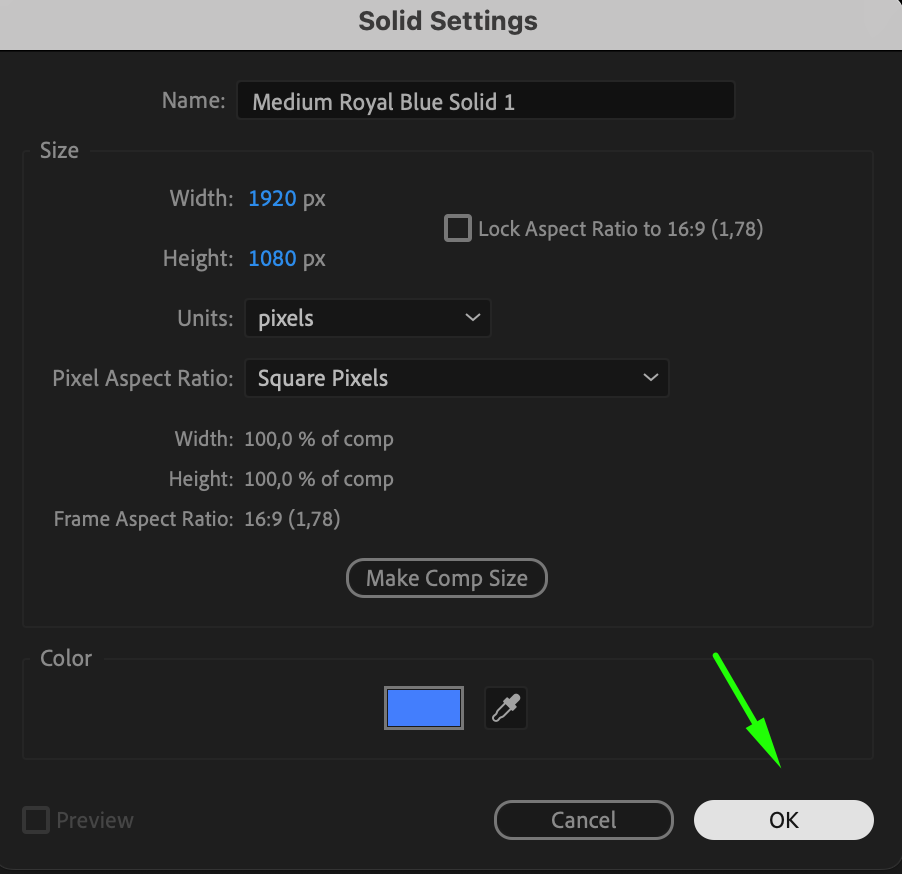This screenshot has height=874, width=902.
Task: Open the blue color swatch picker
Action: click(x=424, y=708)
